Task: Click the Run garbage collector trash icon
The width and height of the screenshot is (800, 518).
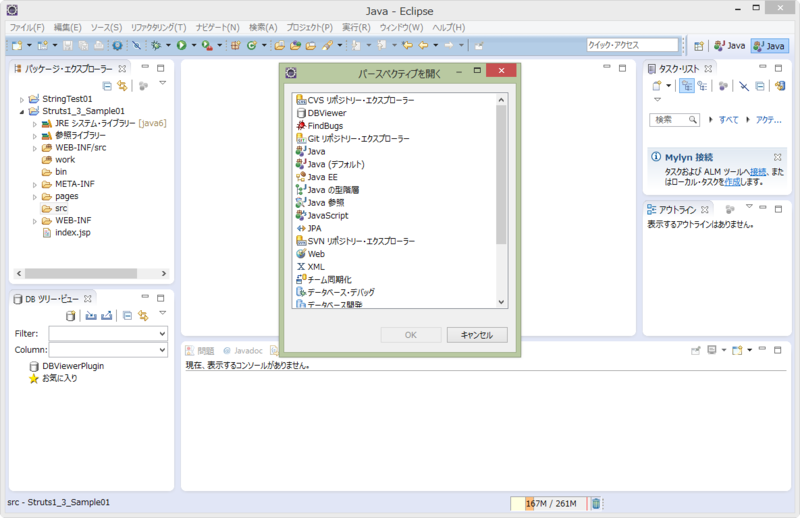Action: pyautogui.click(x=595, y=504)
